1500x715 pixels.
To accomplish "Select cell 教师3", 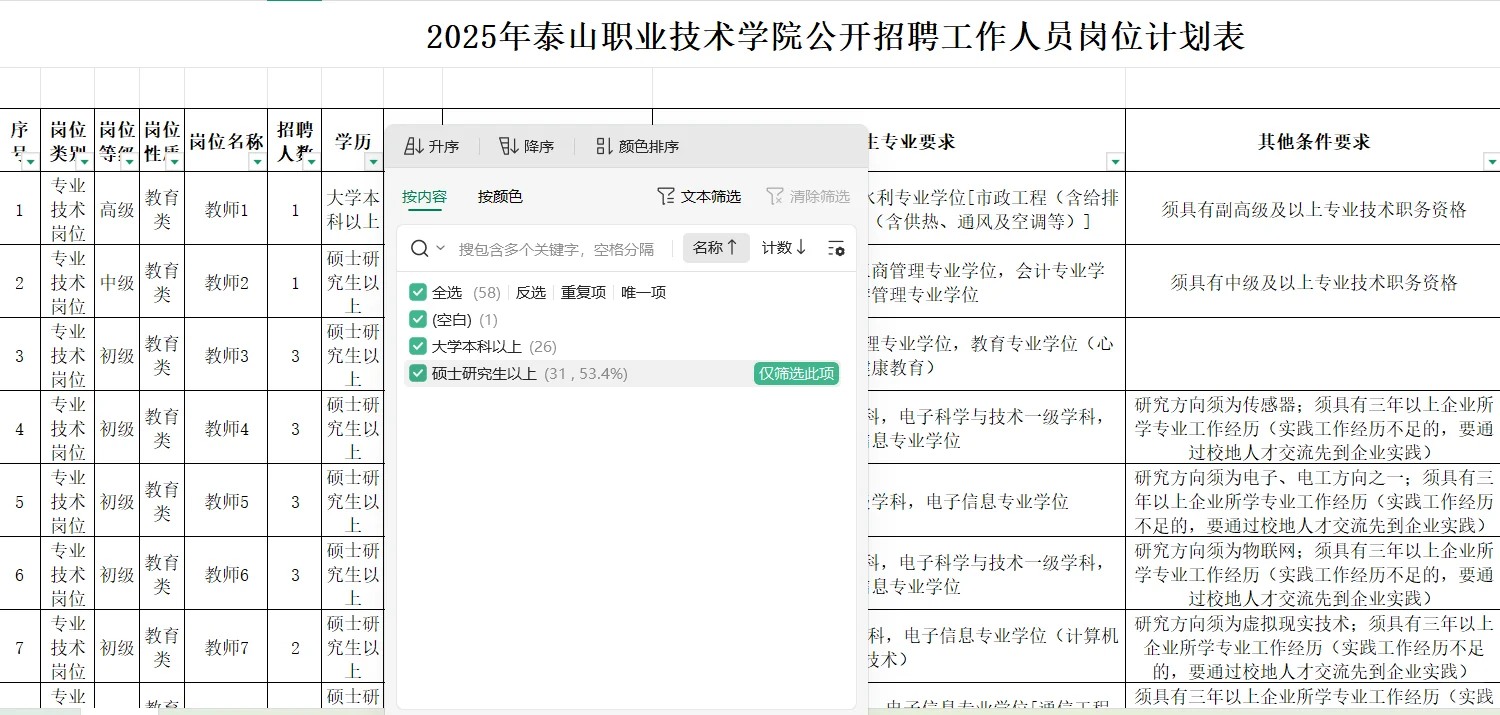I will click(x=226, y=355).
